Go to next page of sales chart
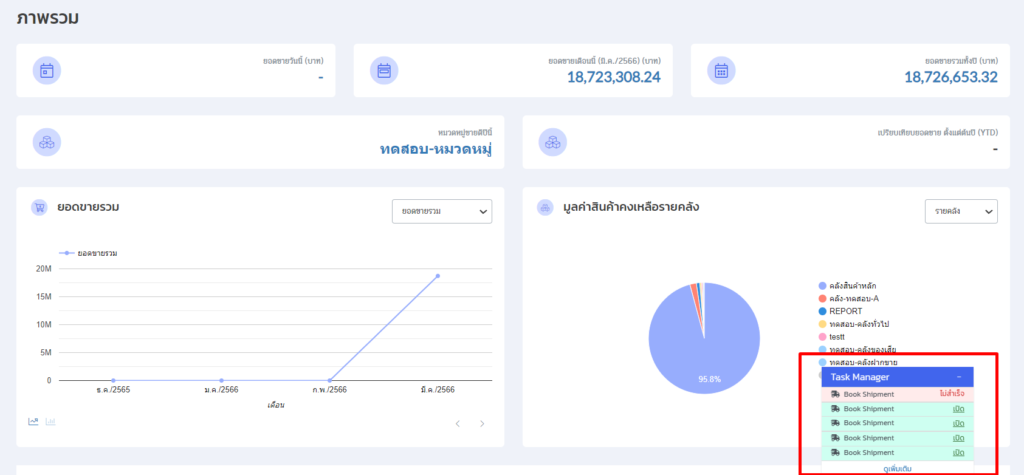Viewport: 1024px width, 475px height. [x=481, y=424]
